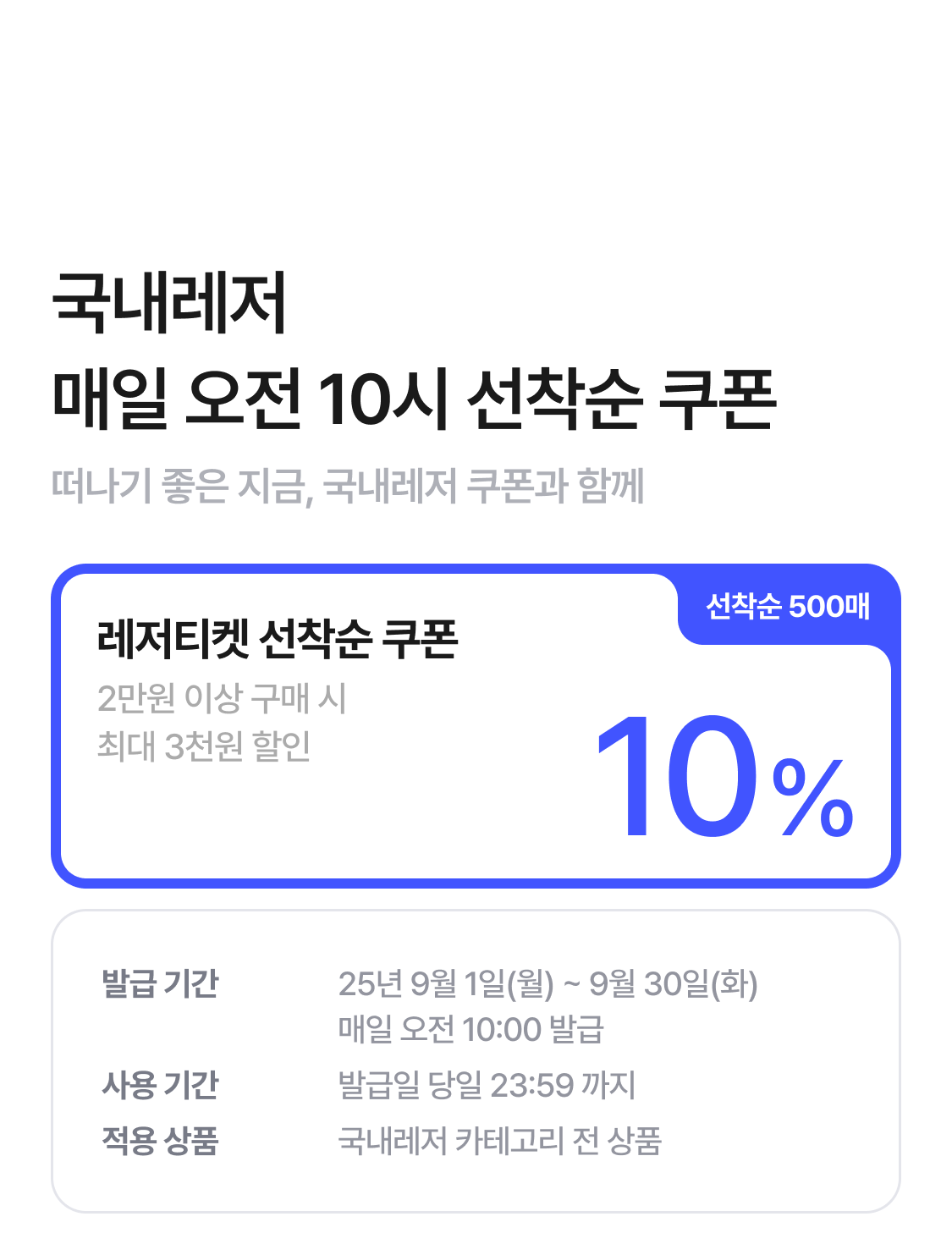This screenshot has height=1244, width=952.
Task: Click the blank white area above 국내레저
Action: click(x=476, y=127)
